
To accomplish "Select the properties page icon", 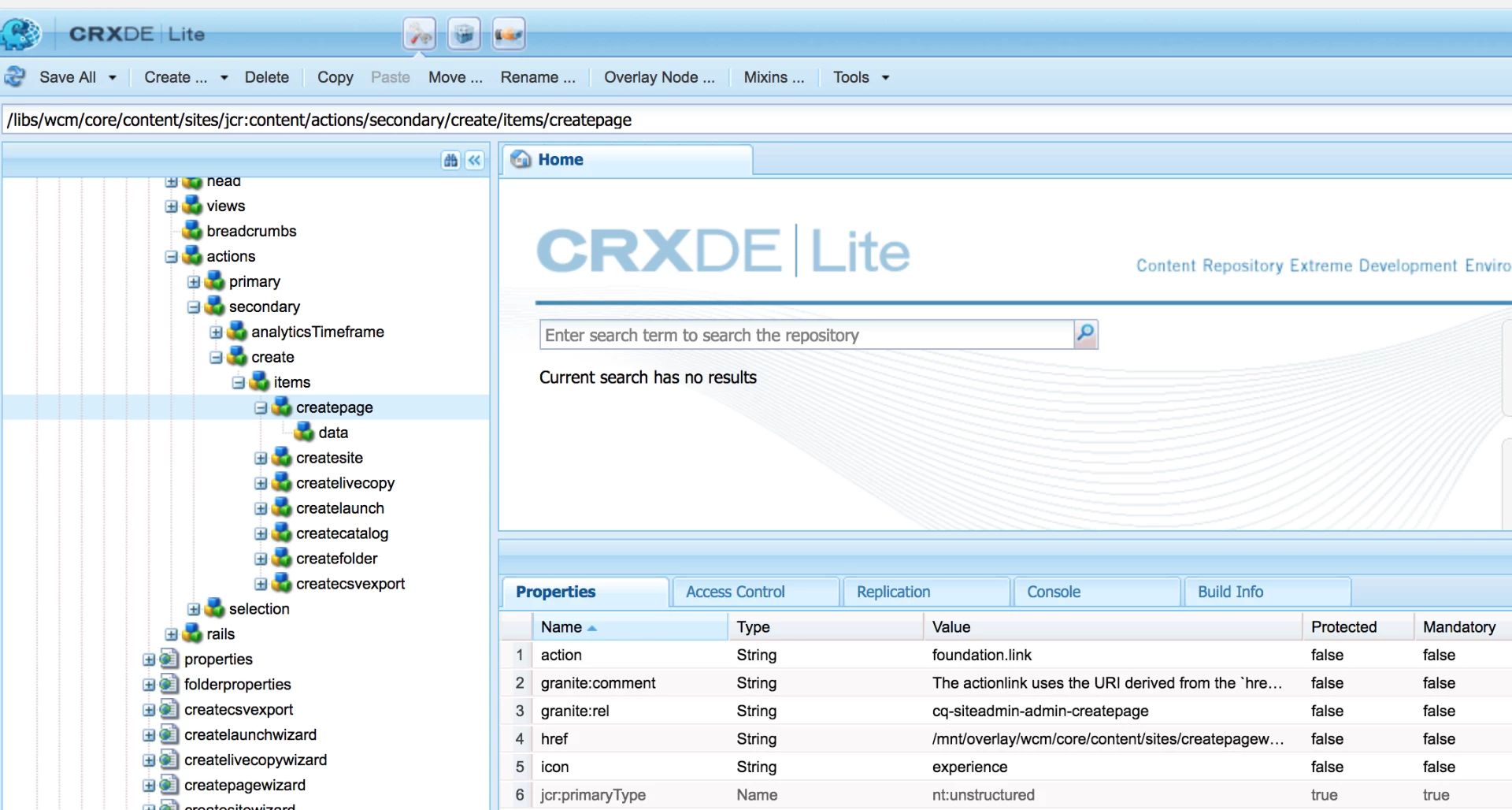I will [169, 660].
